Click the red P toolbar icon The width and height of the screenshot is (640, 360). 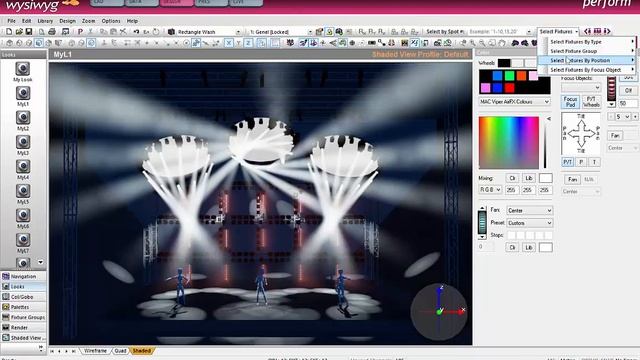80,31
